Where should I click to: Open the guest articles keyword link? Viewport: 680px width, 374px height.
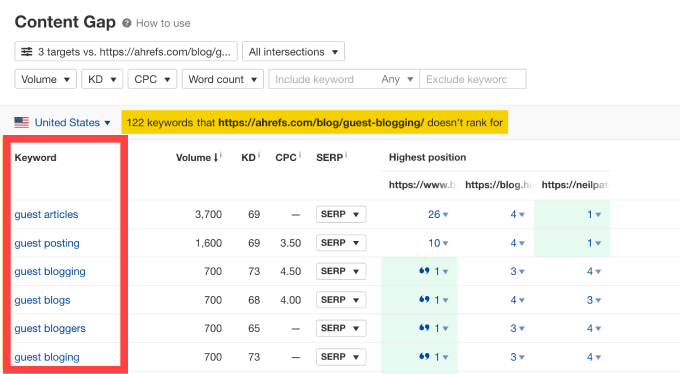[x=46, y=214]
